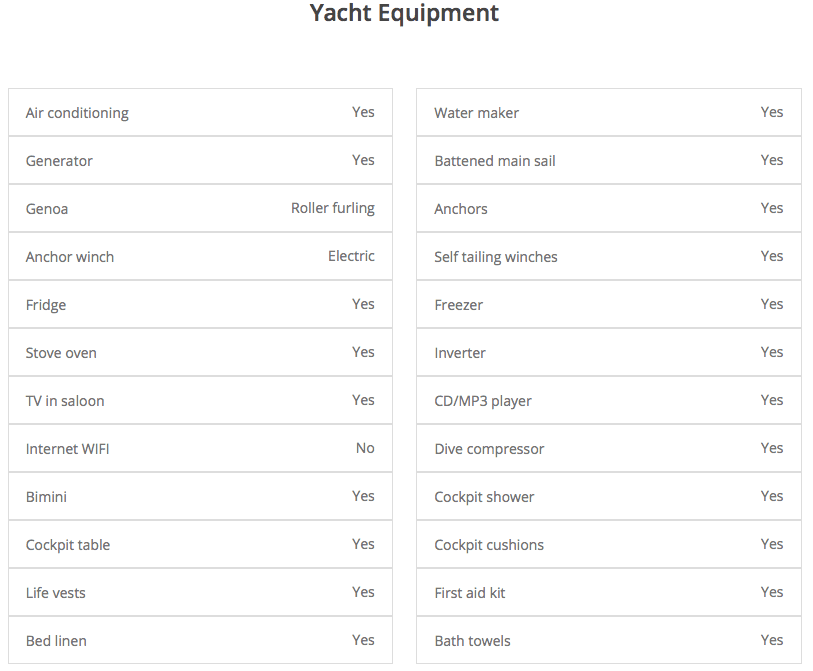Viewport: 813px width, 671px height.
Task: Select the Fridge row label
Action: 46,305
